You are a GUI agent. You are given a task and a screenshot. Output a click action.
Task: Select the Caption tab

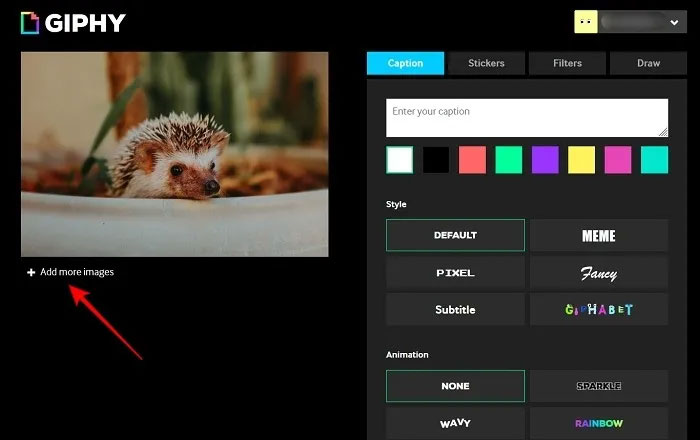(x=405, y=63)
